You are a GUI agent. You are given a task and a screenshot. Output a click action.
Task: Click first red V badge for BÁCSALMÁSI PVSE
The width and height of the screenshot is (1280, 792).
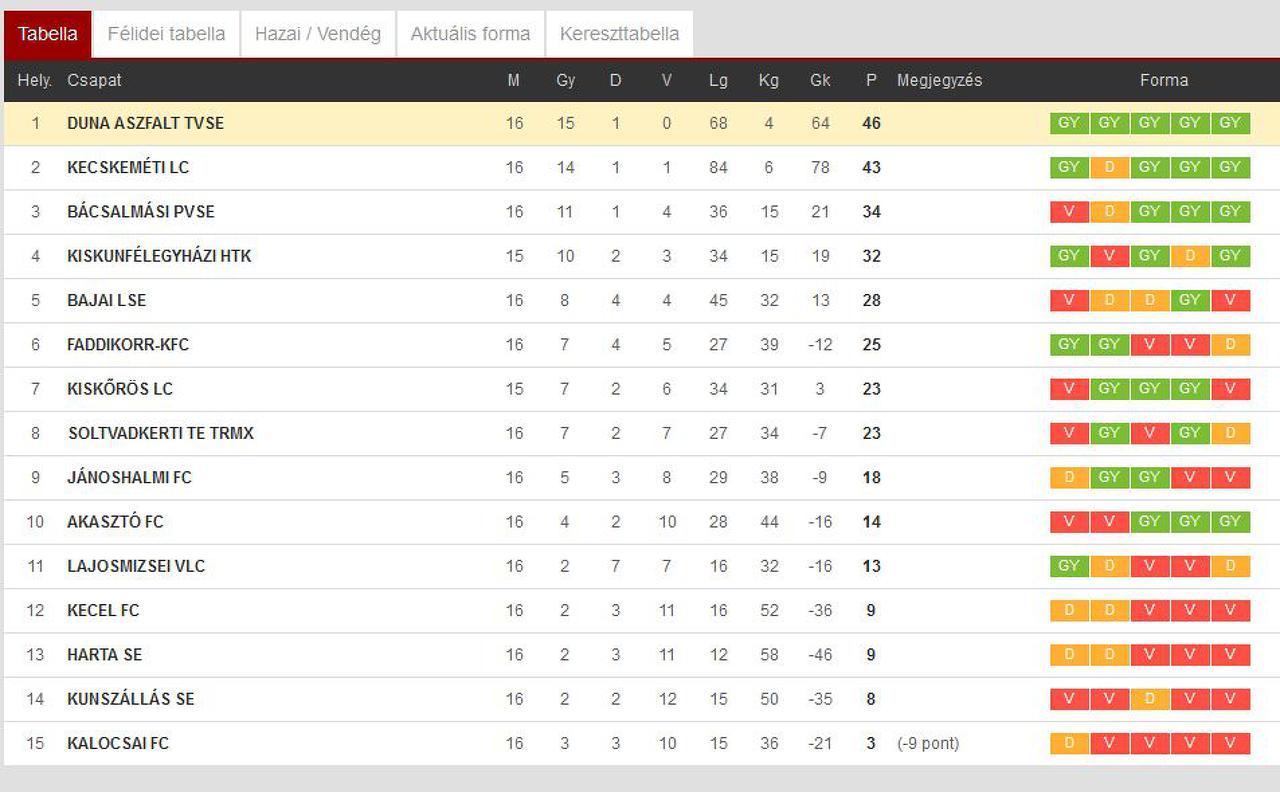point(1069,211)
